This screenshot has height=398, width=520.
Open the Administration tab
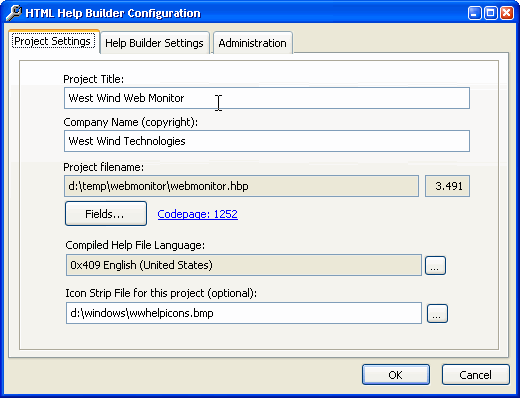[x=253, y=43]
